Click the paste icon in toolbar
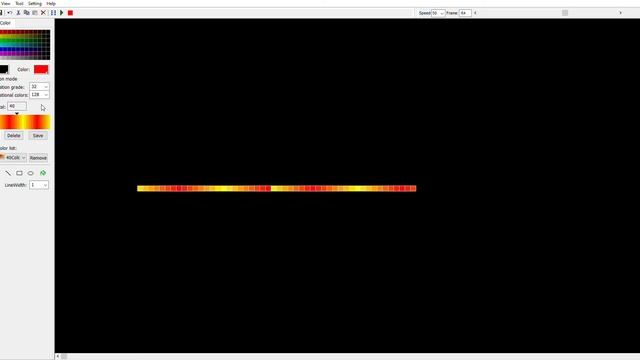The height and width of the screenshot is (360, 640). click(x=35, y=13)
